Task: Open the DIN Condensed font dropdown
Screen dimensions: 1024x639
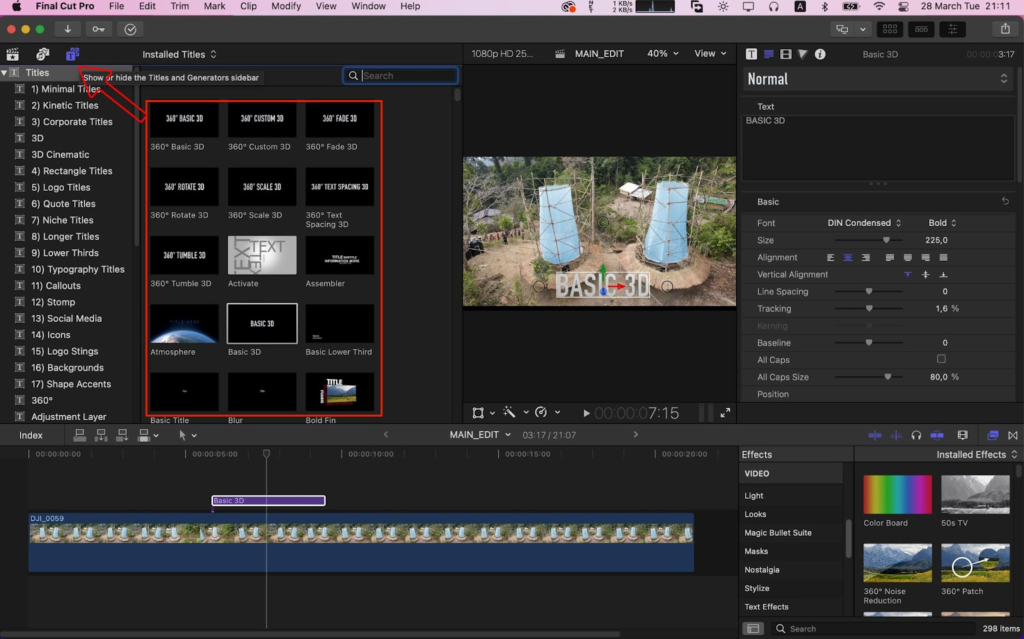Action: (x=864, y=223)
